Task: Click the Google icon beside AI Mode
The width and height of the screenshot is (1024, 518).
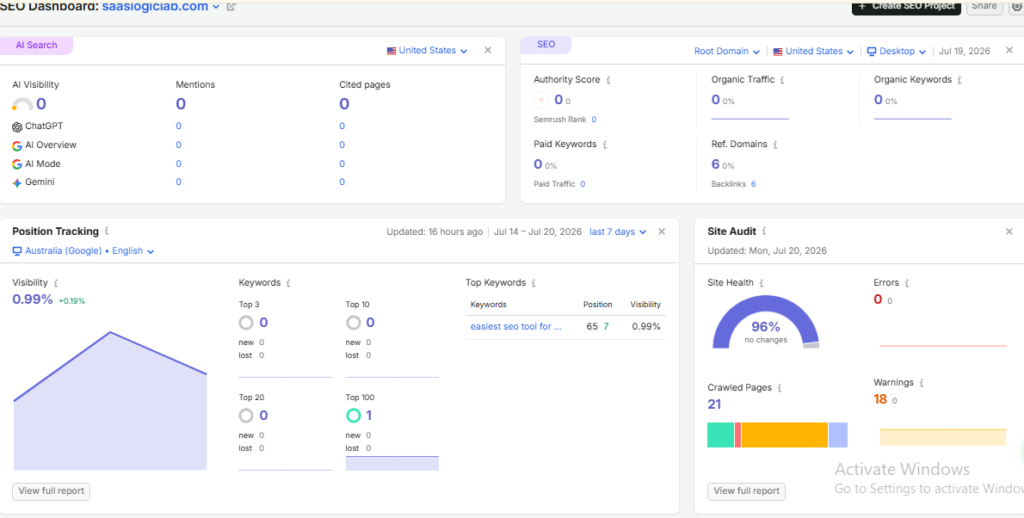Action: (17, 164)
